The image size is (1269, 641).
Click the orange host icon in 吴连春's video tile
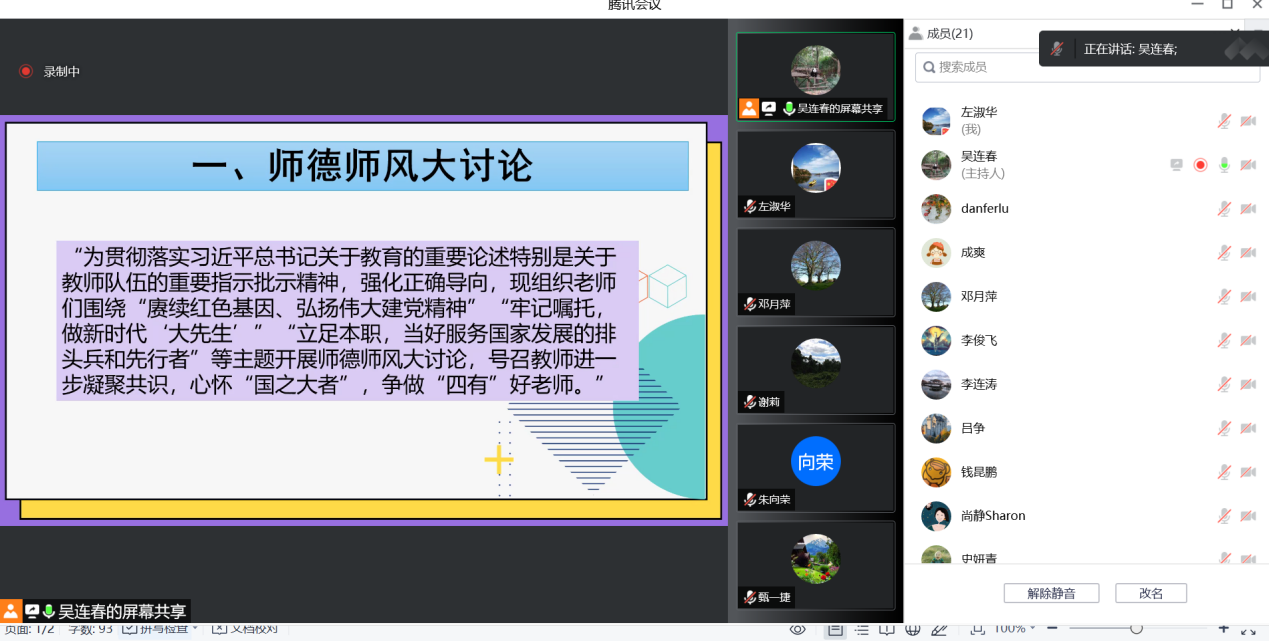748,108
